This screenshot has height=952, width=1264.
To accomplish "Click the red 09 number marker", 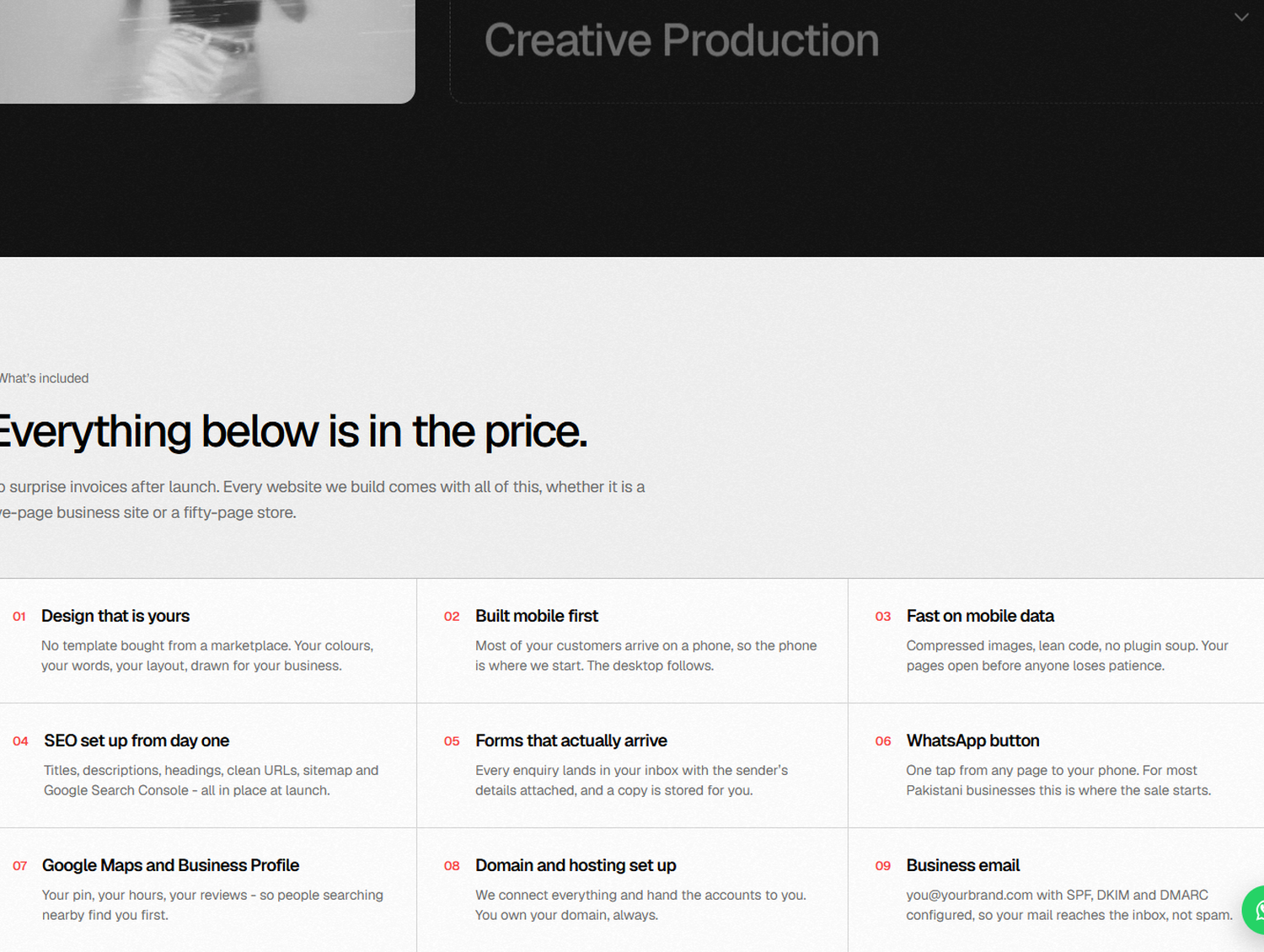I will [x=883, y=866].
